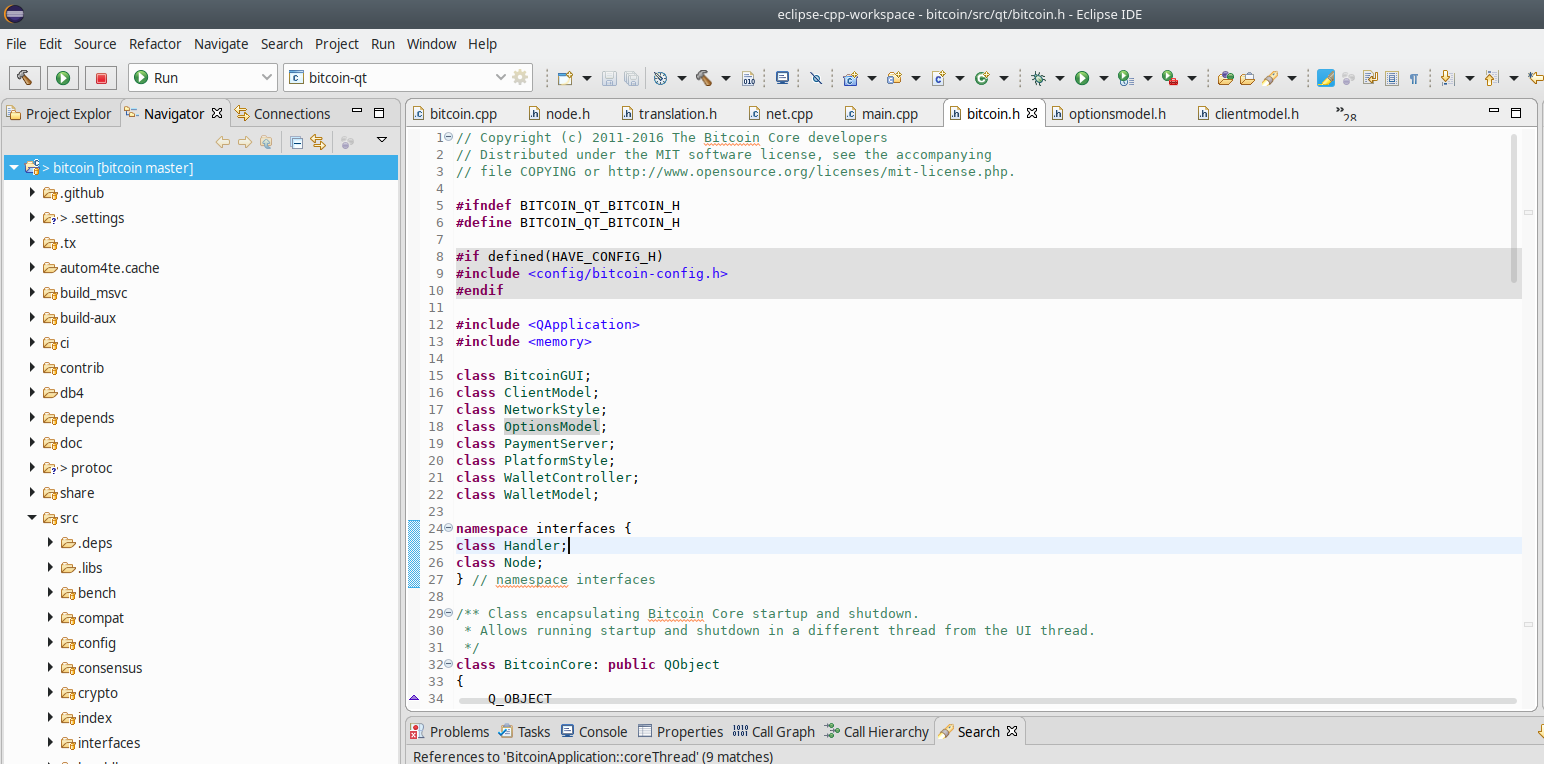Switch to the main.cpp editor tab
The image size is (1544, 764).
[x=880, y=114]
